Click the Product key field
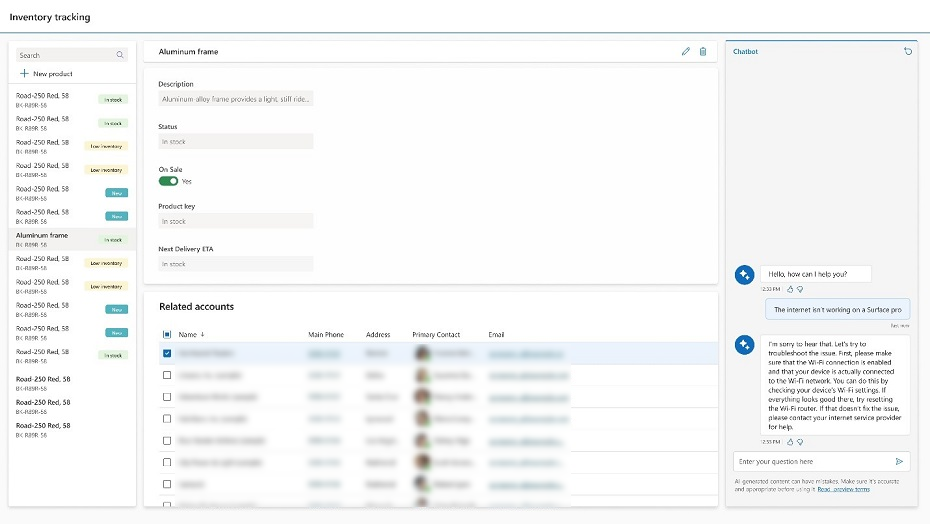Viewport: 930px width, 524px height. click(x=235, y=221)
